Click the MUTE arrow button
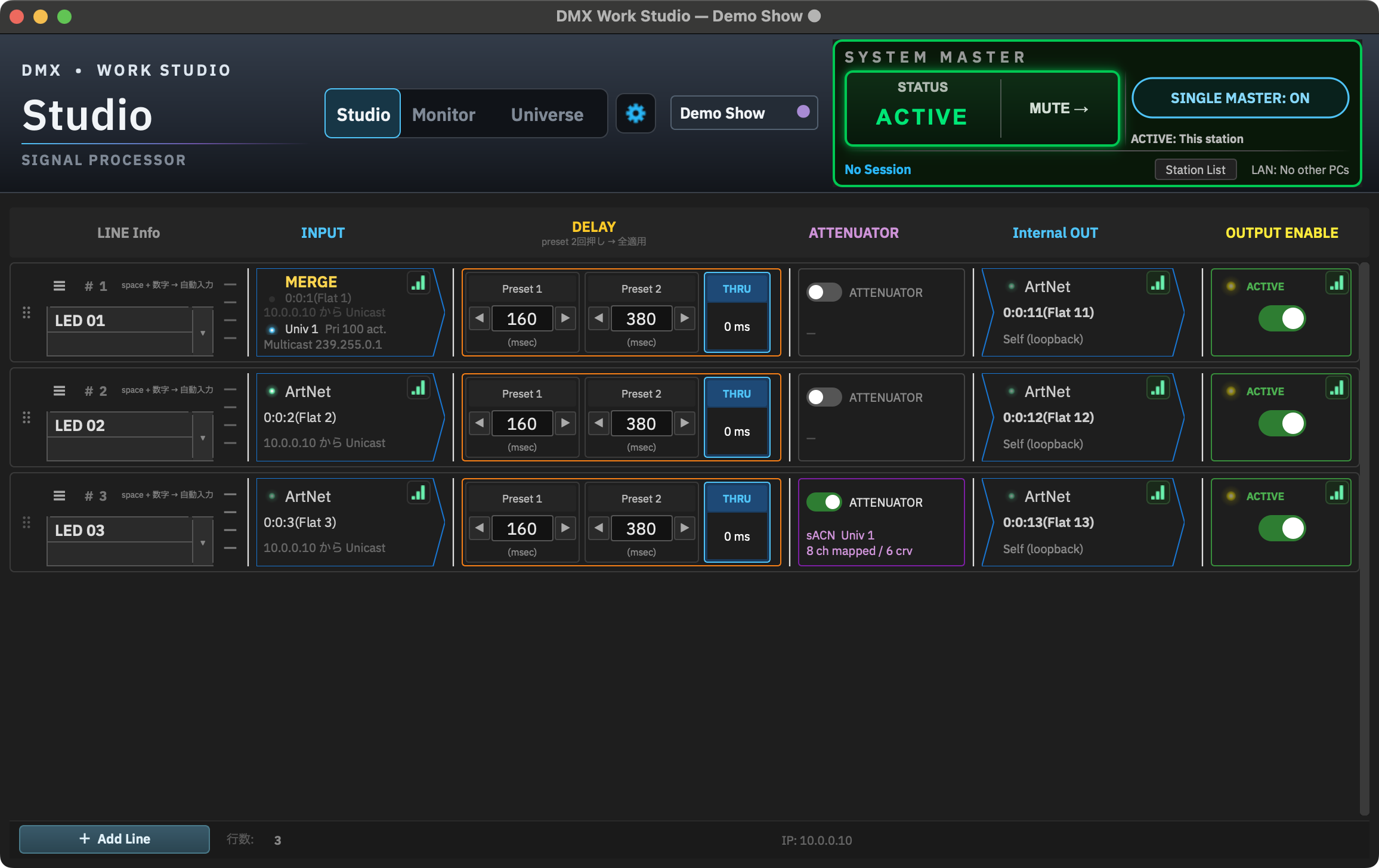 coord(1059,108)
